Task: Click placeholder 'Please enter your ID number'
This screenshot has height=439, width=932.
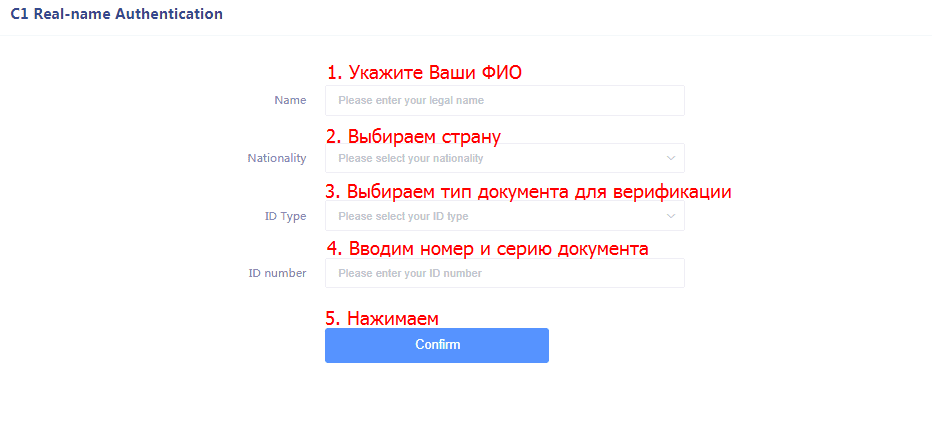Action: [410, 273]
